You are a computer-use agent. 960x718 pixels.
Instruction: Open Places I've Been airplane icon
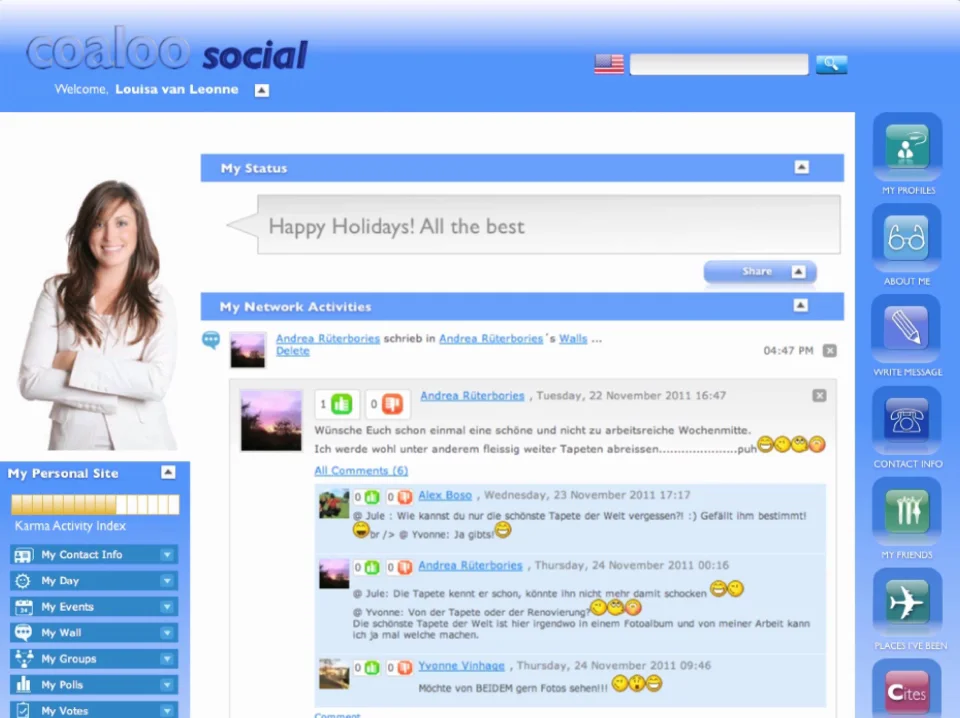tap(907, 602)
